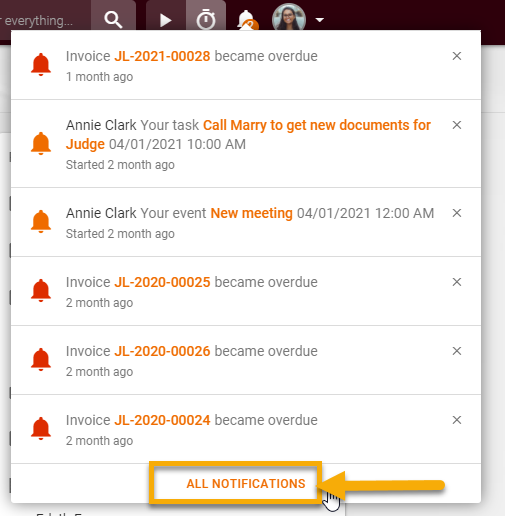Click the search magnifier icon
The height and width of the screenshot is (516, 505).
coord(113,19)
